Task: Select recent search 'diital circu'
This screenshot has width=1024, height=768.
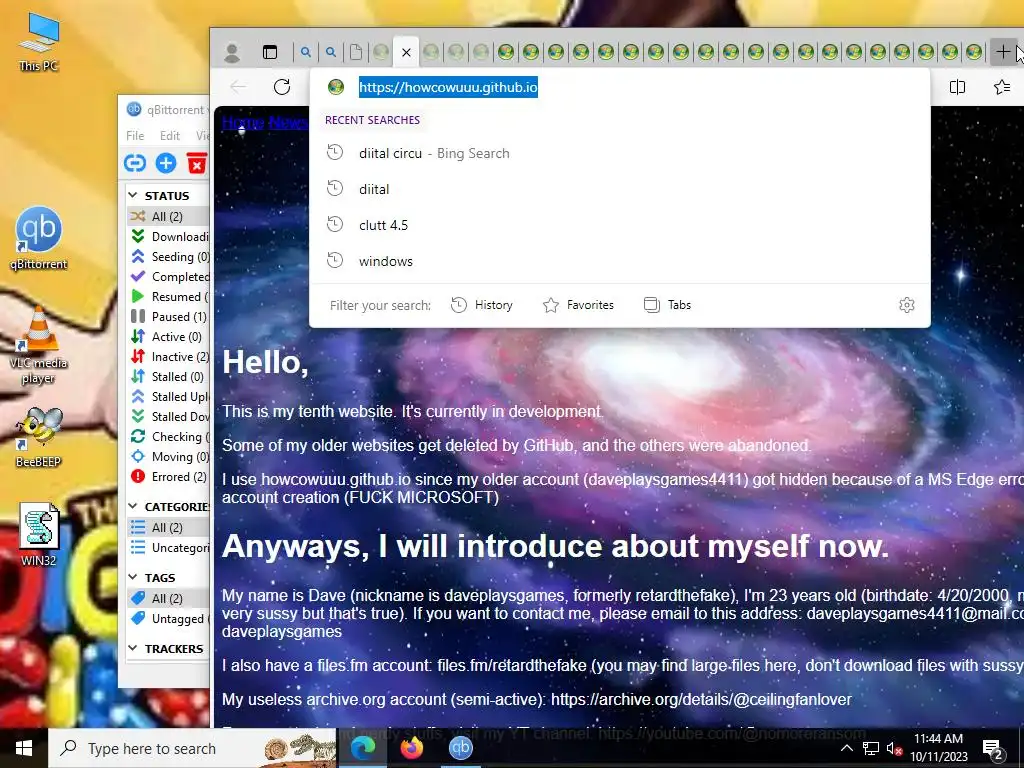Action: [620, 153]
